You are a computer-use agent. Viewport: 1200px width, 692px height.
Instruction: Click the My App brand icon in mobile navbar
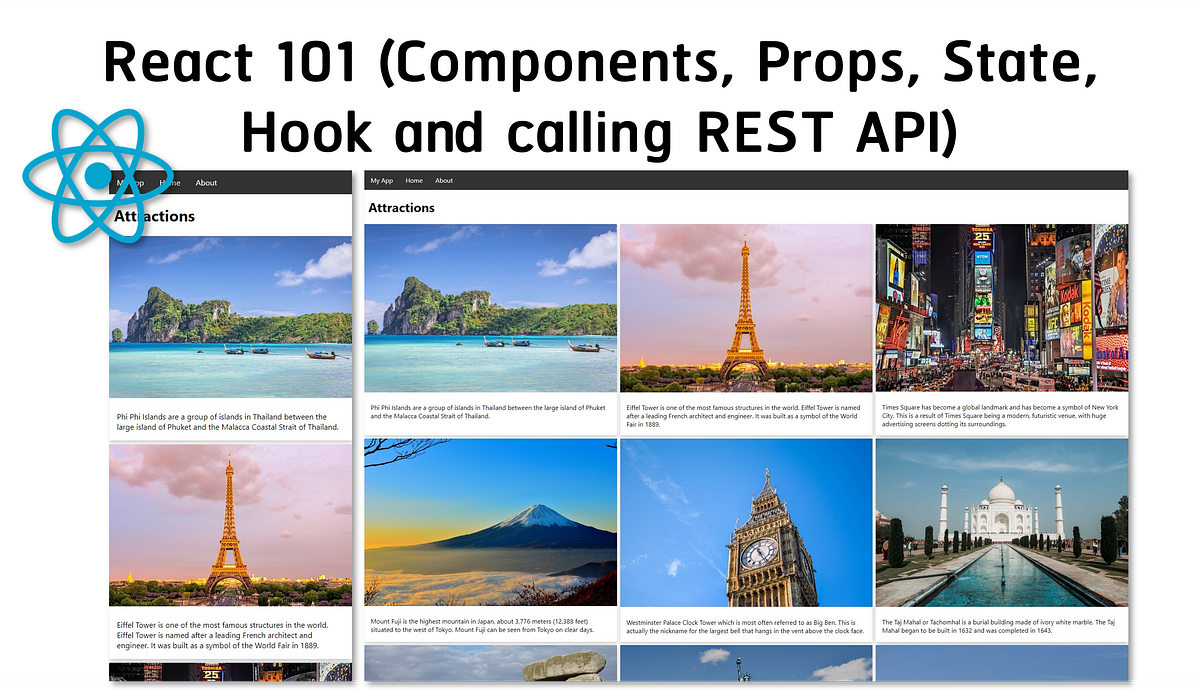(130, 182)
